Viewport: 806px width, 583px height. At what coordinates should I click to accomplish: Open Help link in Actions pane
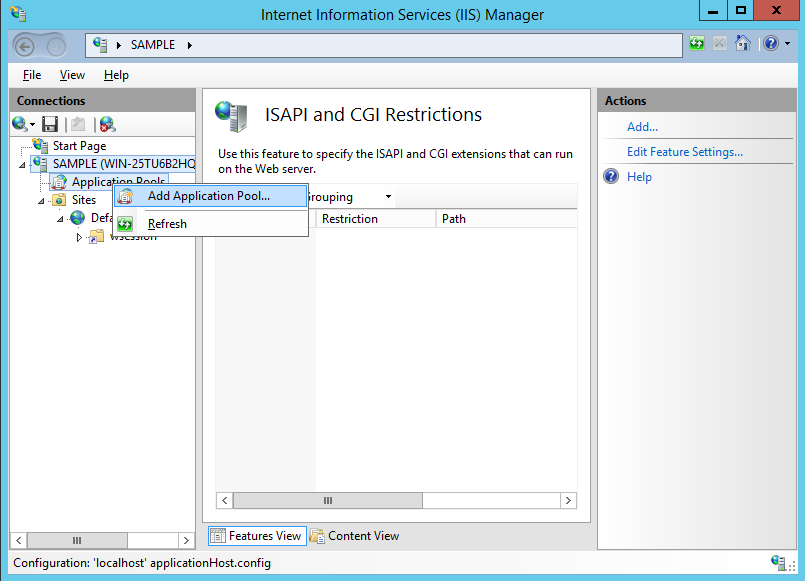coord(639,177)
